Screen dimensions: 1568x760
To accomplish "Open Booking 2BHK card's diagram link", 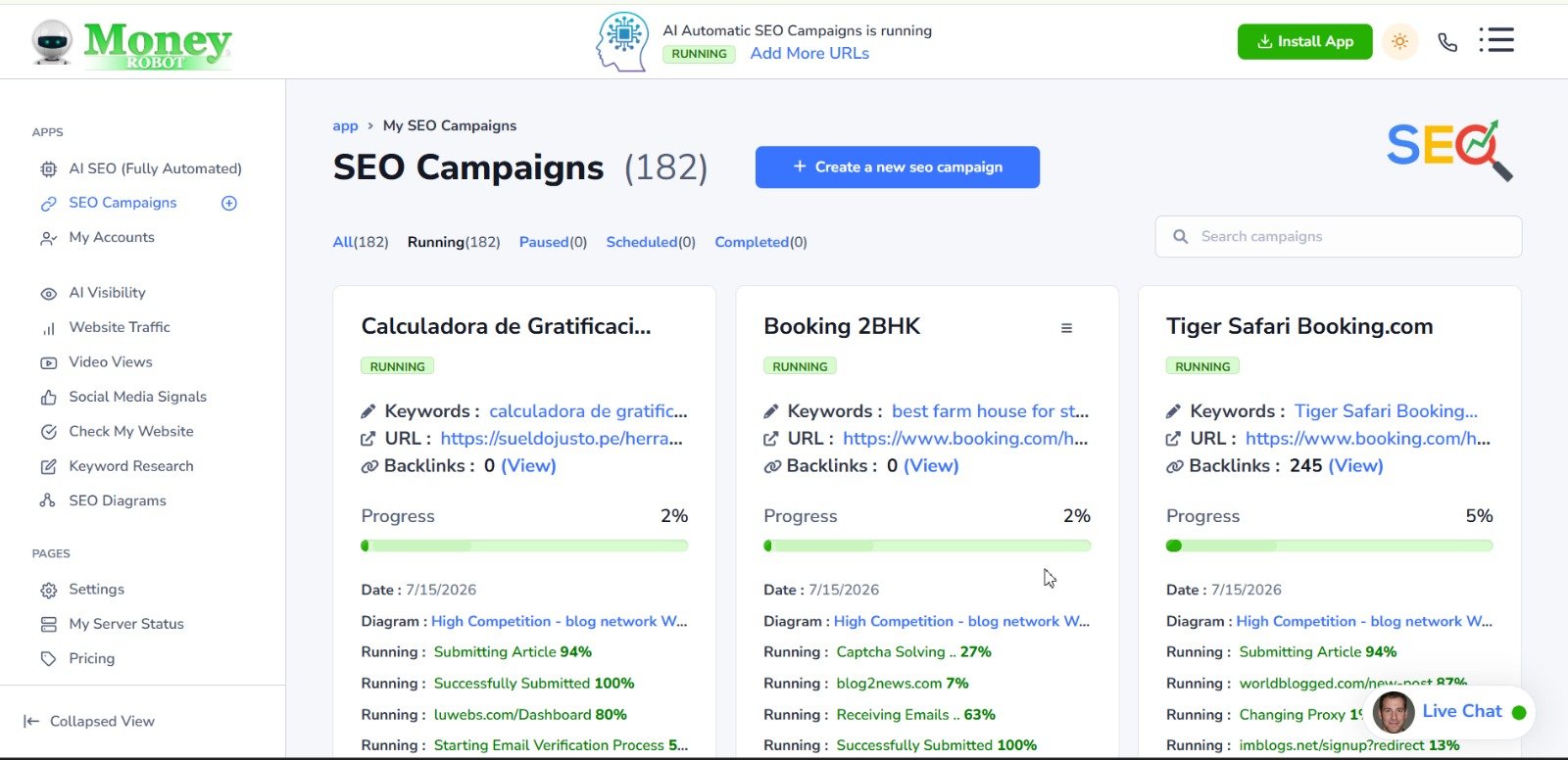I will point(961,621).
